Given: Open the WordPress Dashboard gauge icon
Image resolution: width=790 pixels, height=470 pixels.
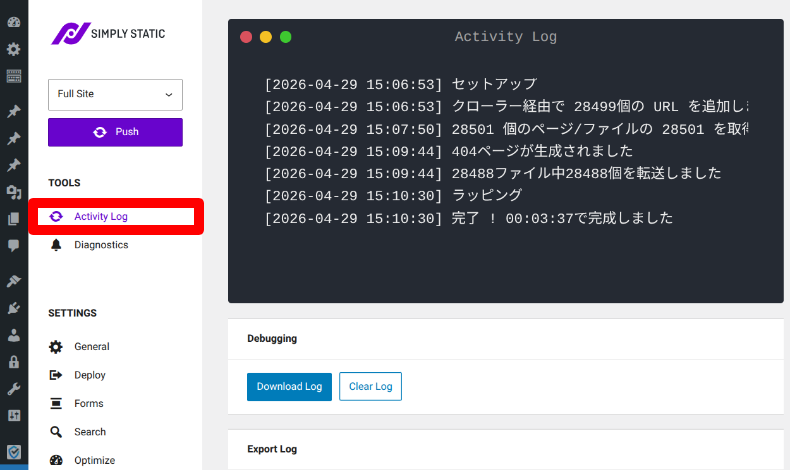Looking at the screenshot, I should click(x=14, y=22).
